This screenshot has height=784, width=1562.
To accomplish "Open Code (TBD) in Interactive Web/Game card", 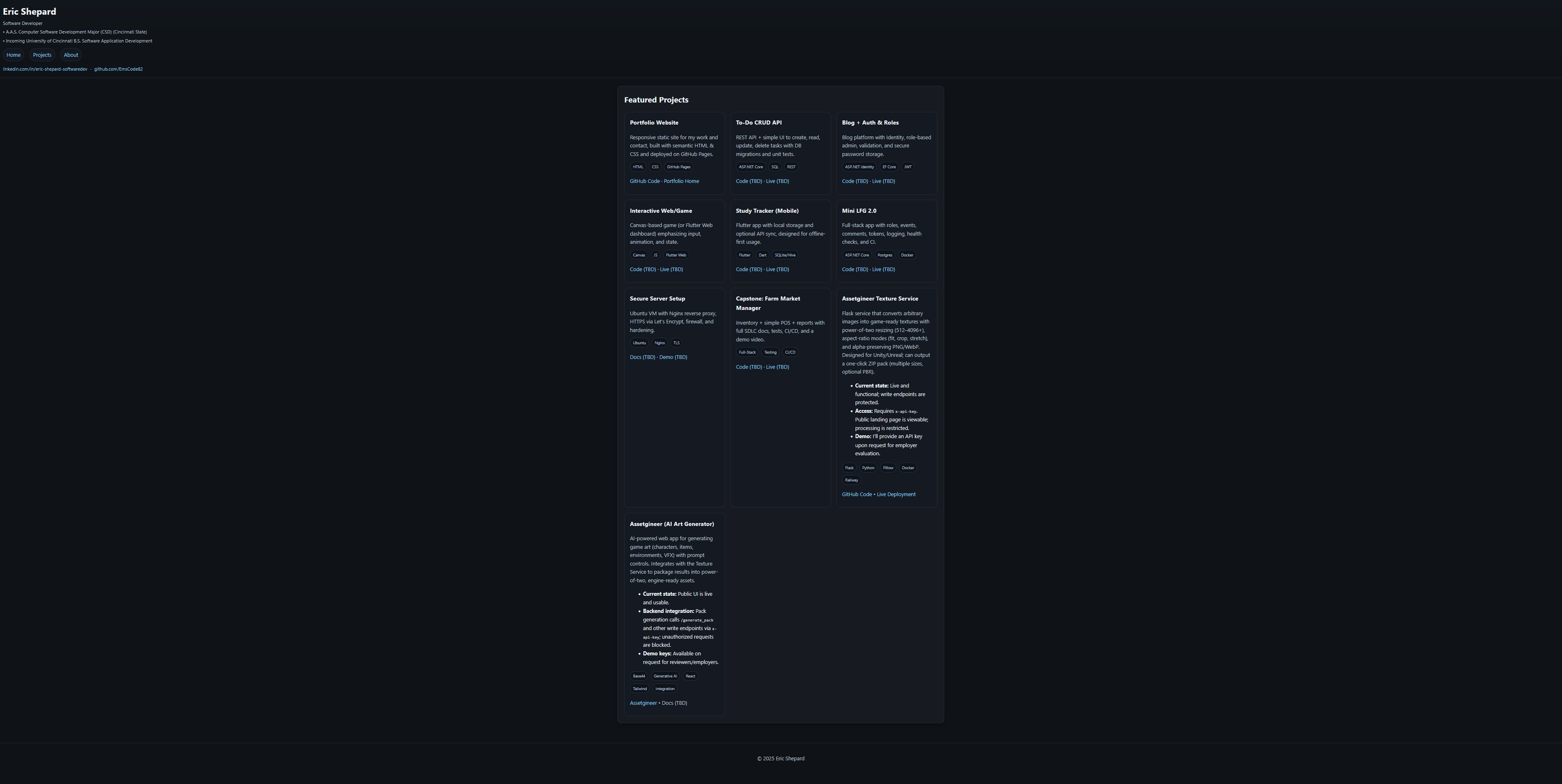I will coord(643,269).
